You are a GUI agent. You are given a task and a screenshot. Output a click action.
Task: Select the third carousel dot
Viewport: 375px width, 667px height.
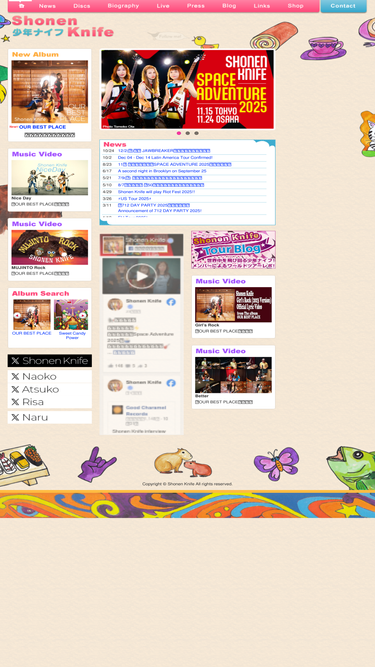(196, 133)
